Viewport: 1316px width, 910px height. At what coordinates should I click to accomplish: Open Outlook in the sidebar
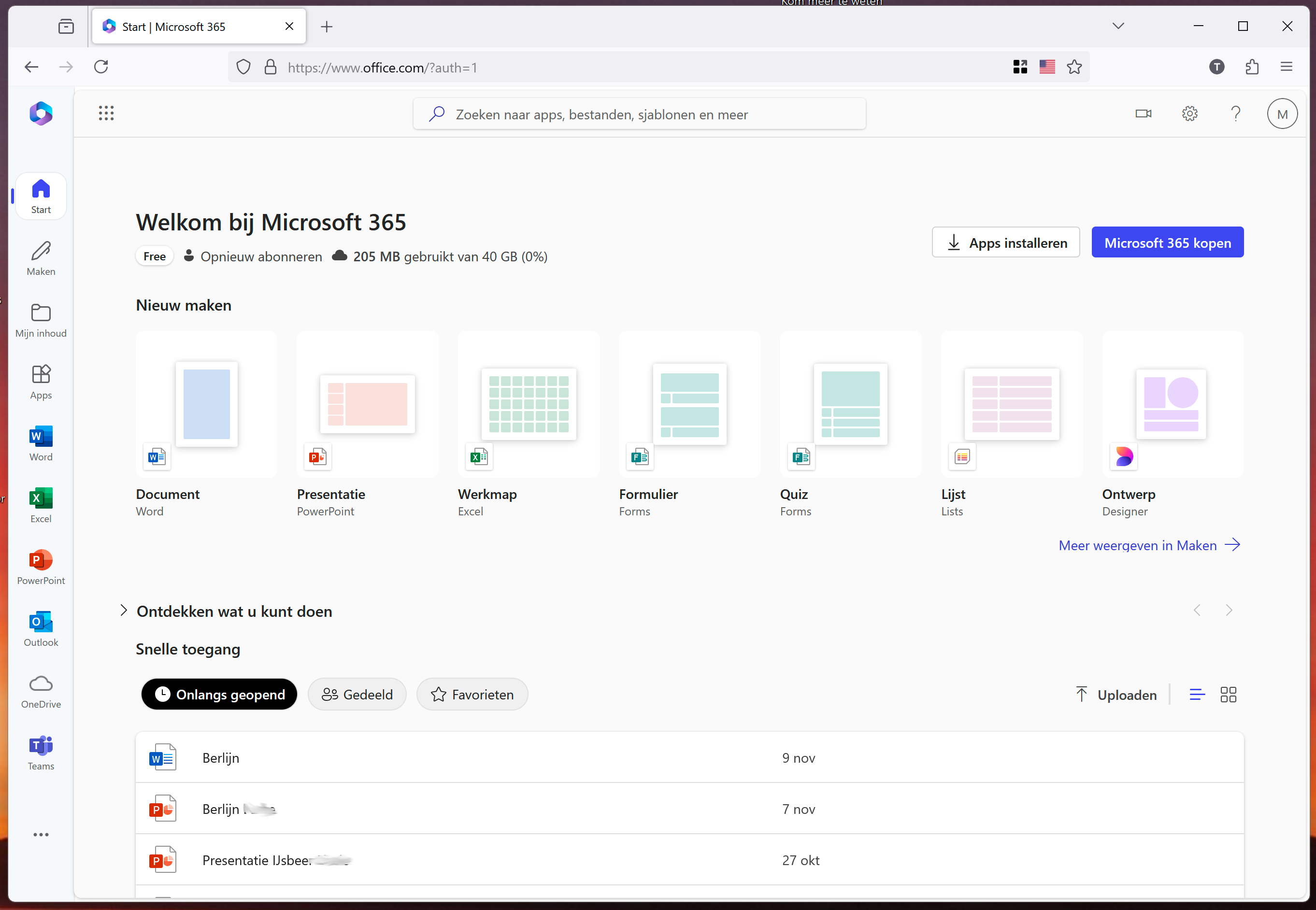pyautogui.click(x=41, y=628)
